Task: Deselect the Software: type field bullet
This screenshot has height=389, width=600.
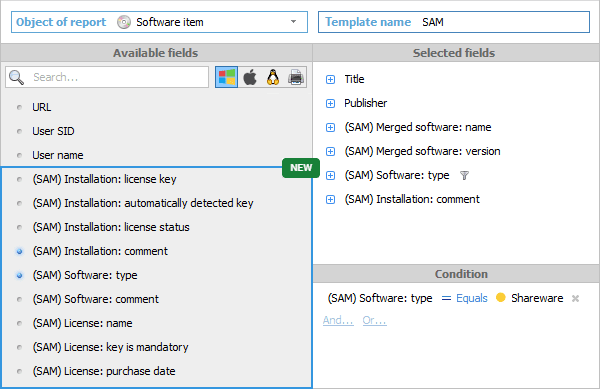Action: tap(20, 275)
